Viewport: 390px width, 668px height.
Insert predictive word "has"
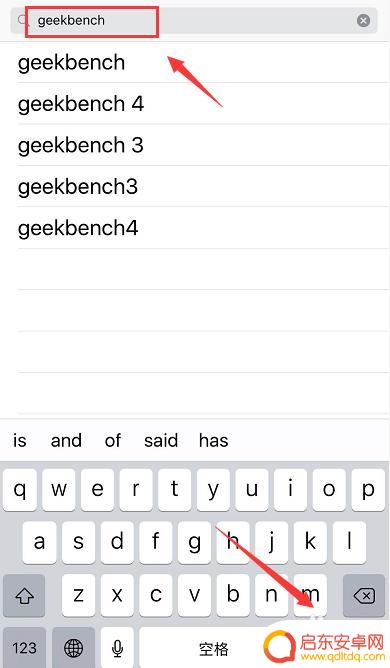[214, 441]
